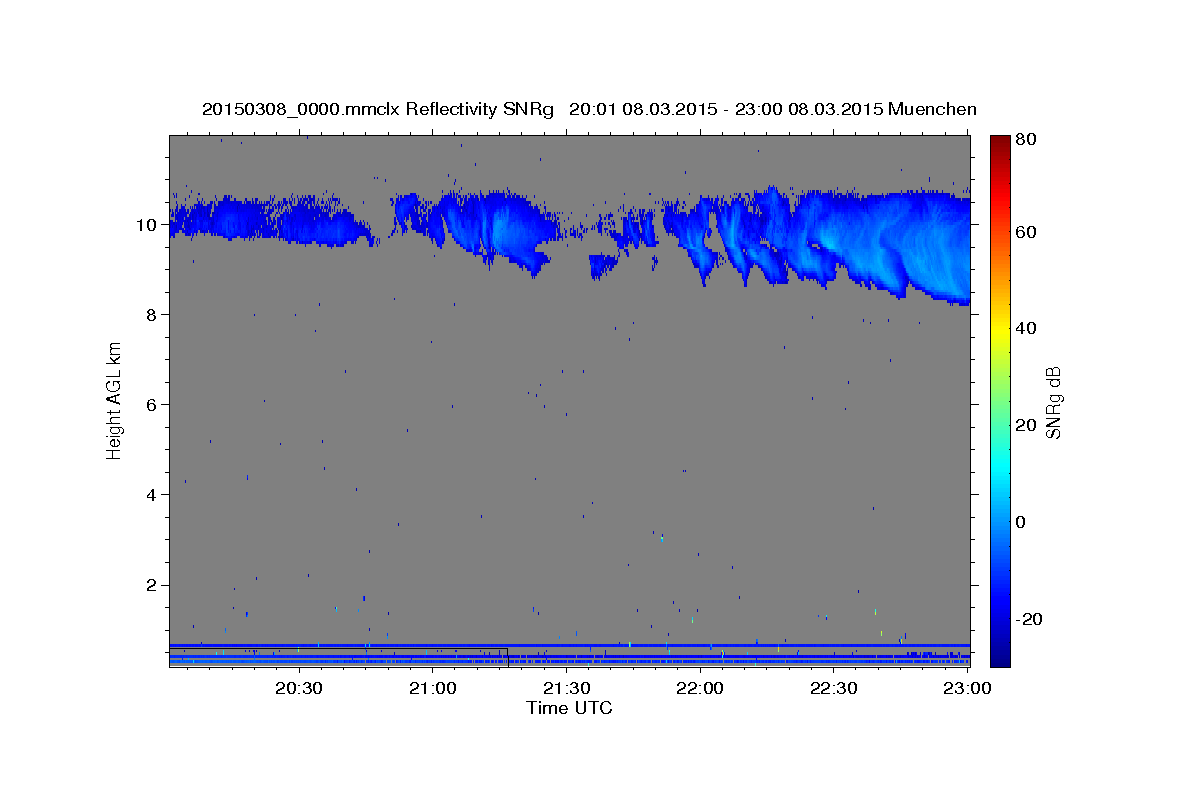Pick the green midsection of the colorbar

coord(1000,400)
